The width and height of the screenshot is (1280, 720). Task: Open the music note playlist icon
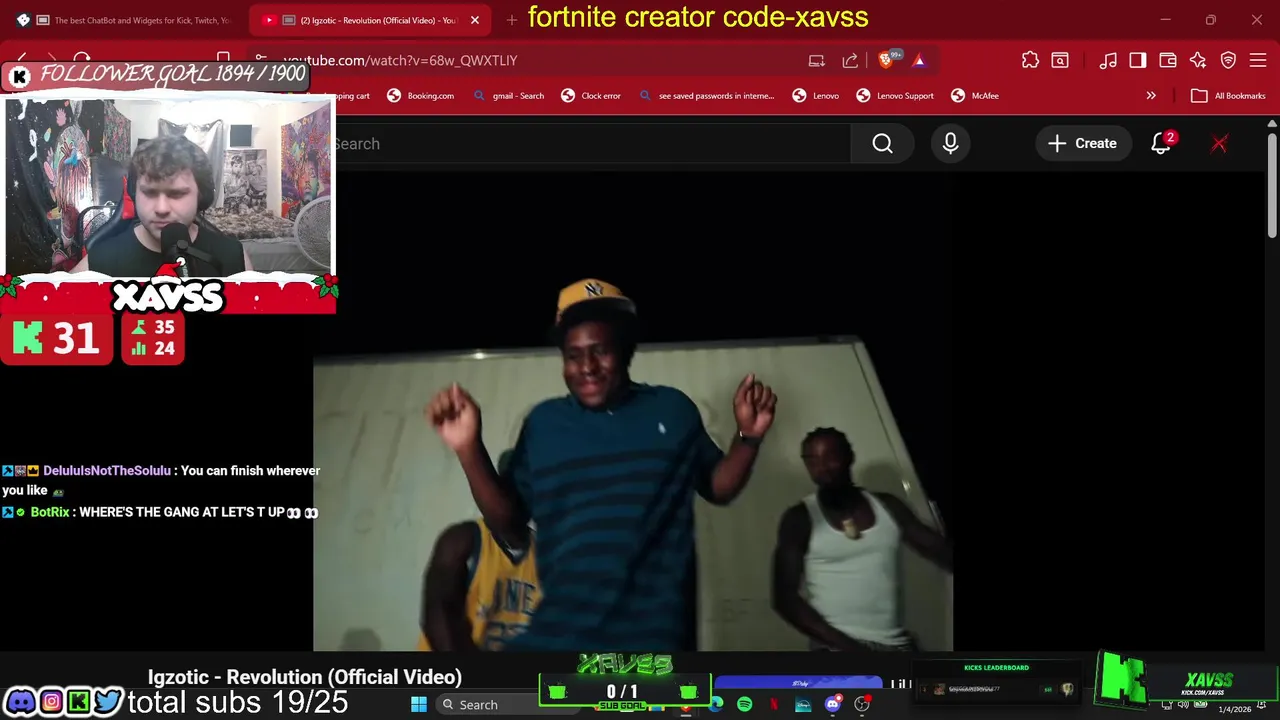click(x=1108, y=61)
